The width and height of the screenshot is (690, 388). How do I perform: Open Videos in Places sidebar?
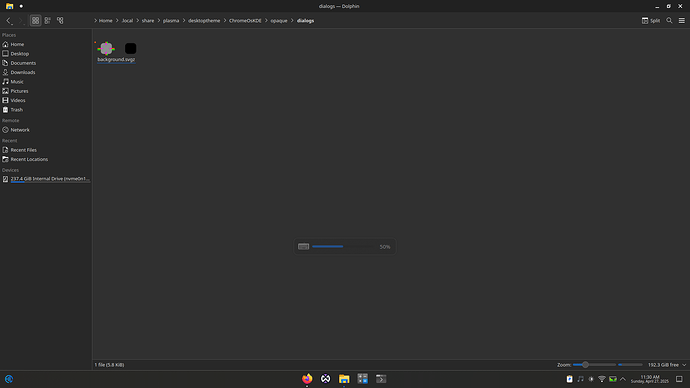[46, 100]
